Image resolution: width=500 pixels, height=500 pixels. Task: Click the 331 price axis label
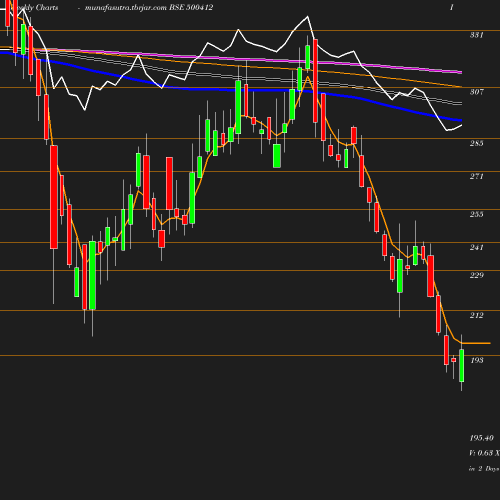(476, 35)
